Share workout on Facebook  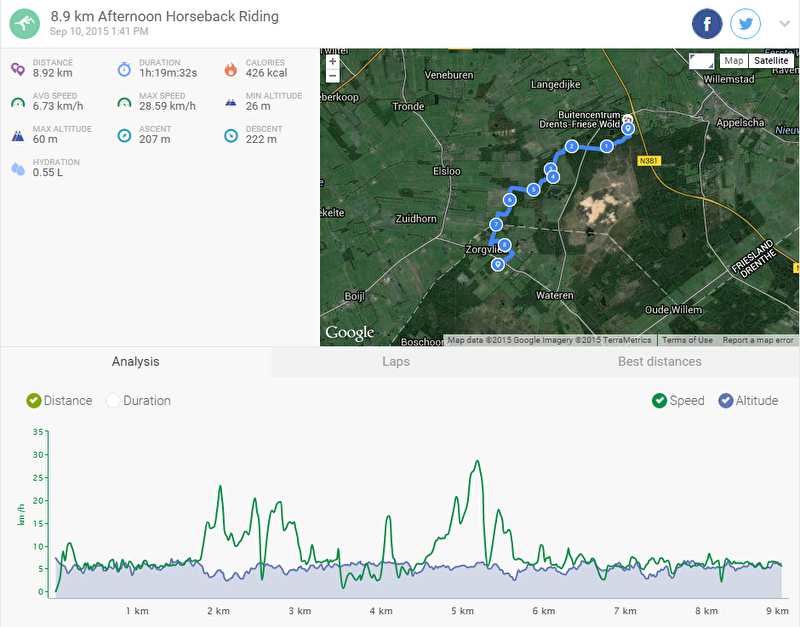tap(707, 23)
